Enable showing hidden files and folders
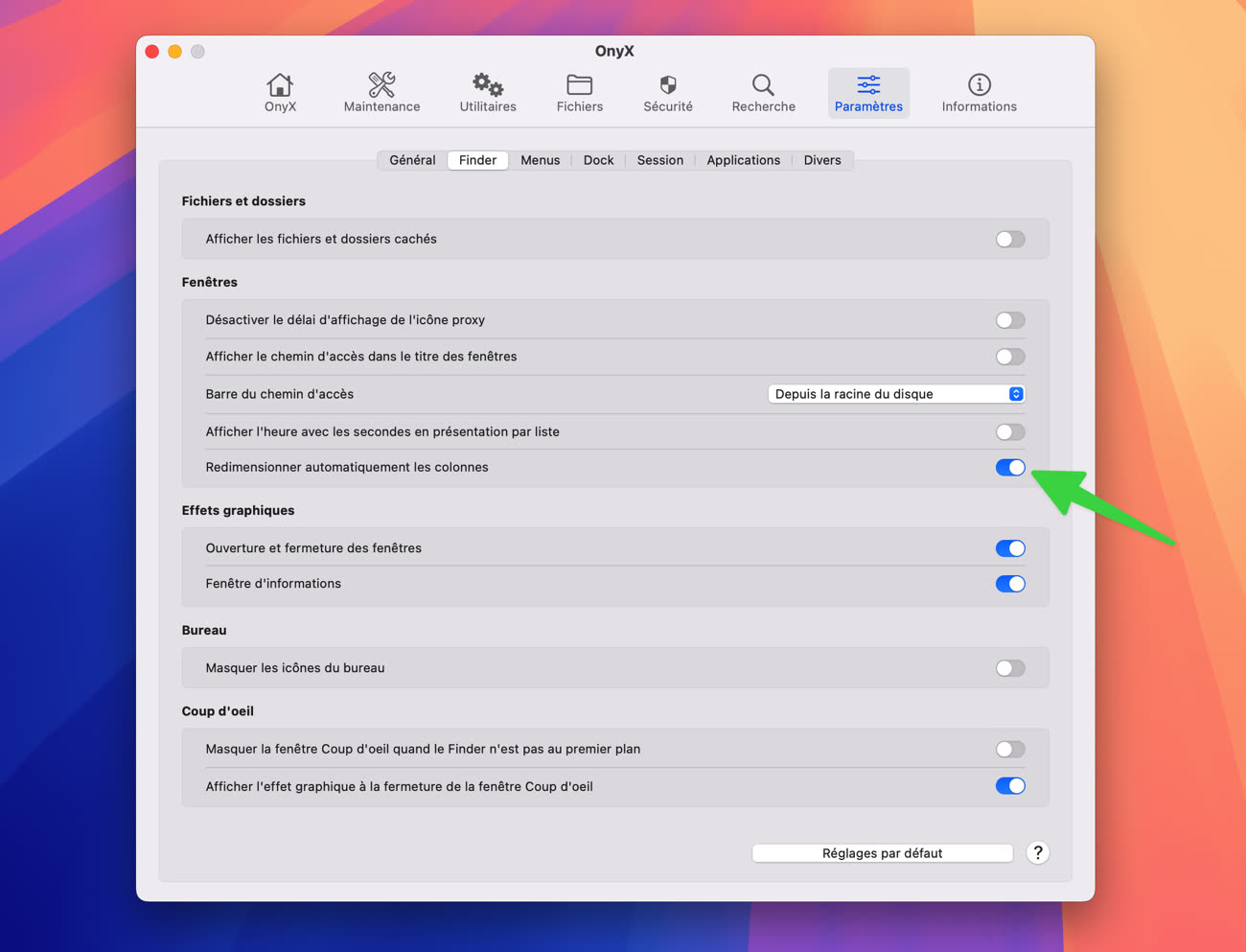This screenshot has width=1246, height=952. pos(1009,240)
